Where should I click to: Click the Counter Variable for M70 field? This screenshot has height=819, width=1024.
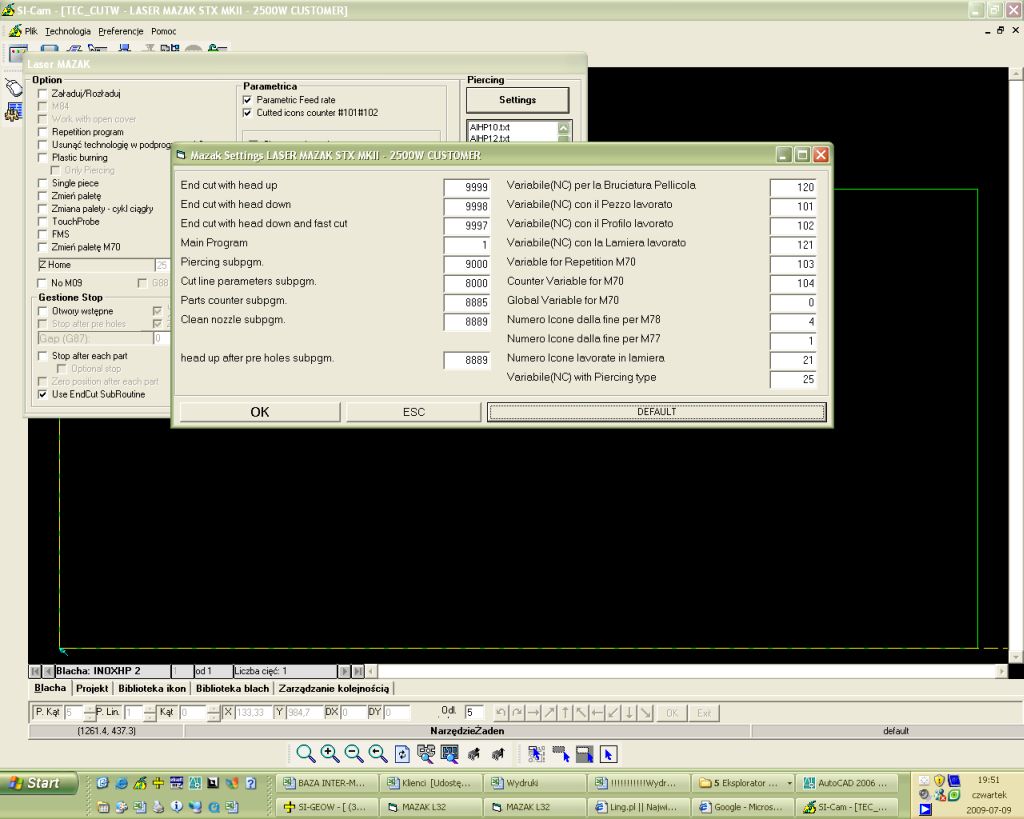coord(793,283)
